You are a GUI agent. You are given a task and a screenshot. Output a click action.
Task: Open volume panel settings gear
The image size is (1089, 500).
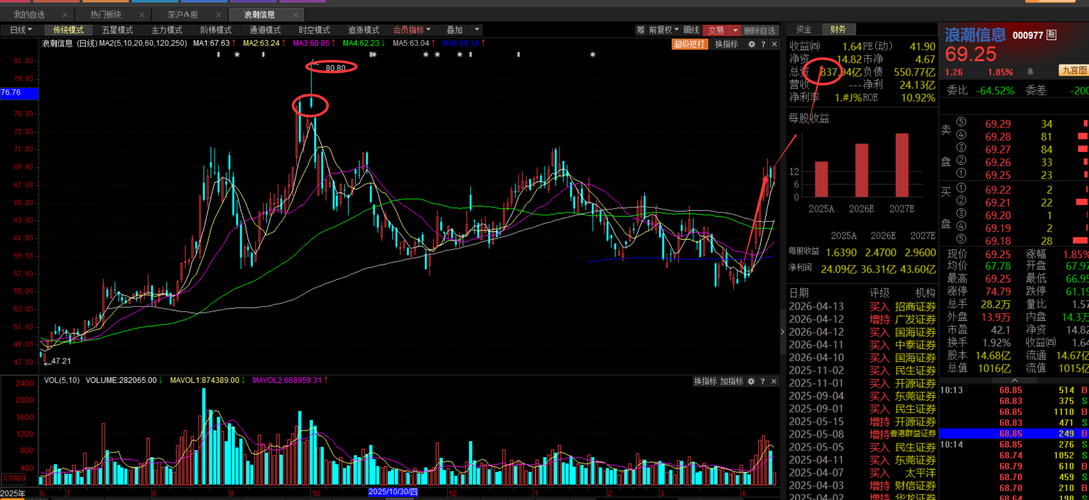pos(751,381)
